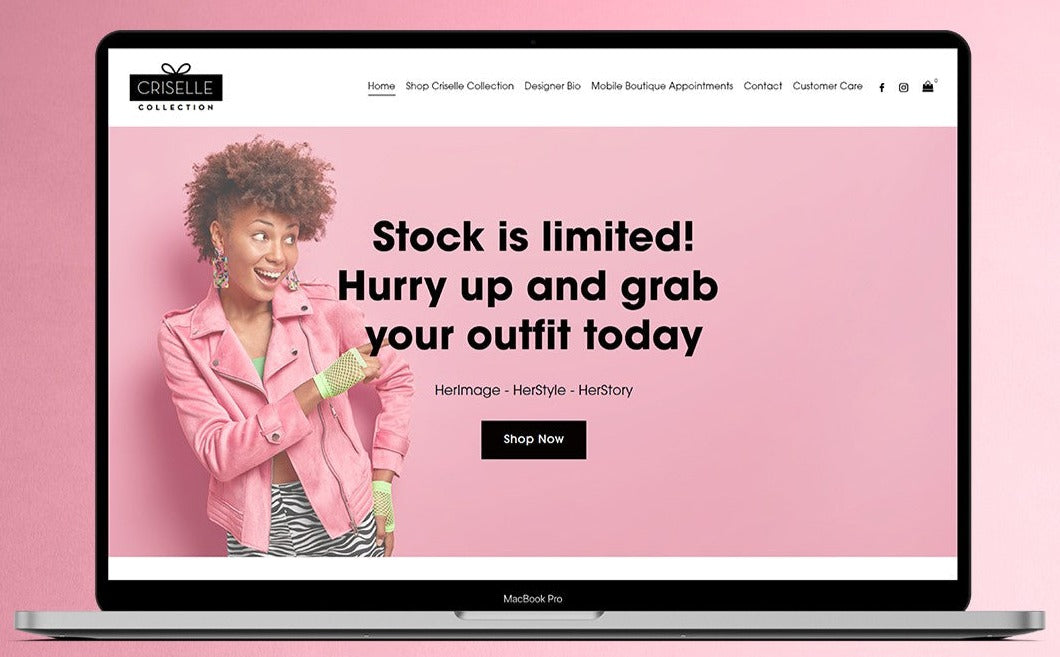The image size is (1060, 657).
Task: Open the Customer Care page
Action: pos(827,86)
